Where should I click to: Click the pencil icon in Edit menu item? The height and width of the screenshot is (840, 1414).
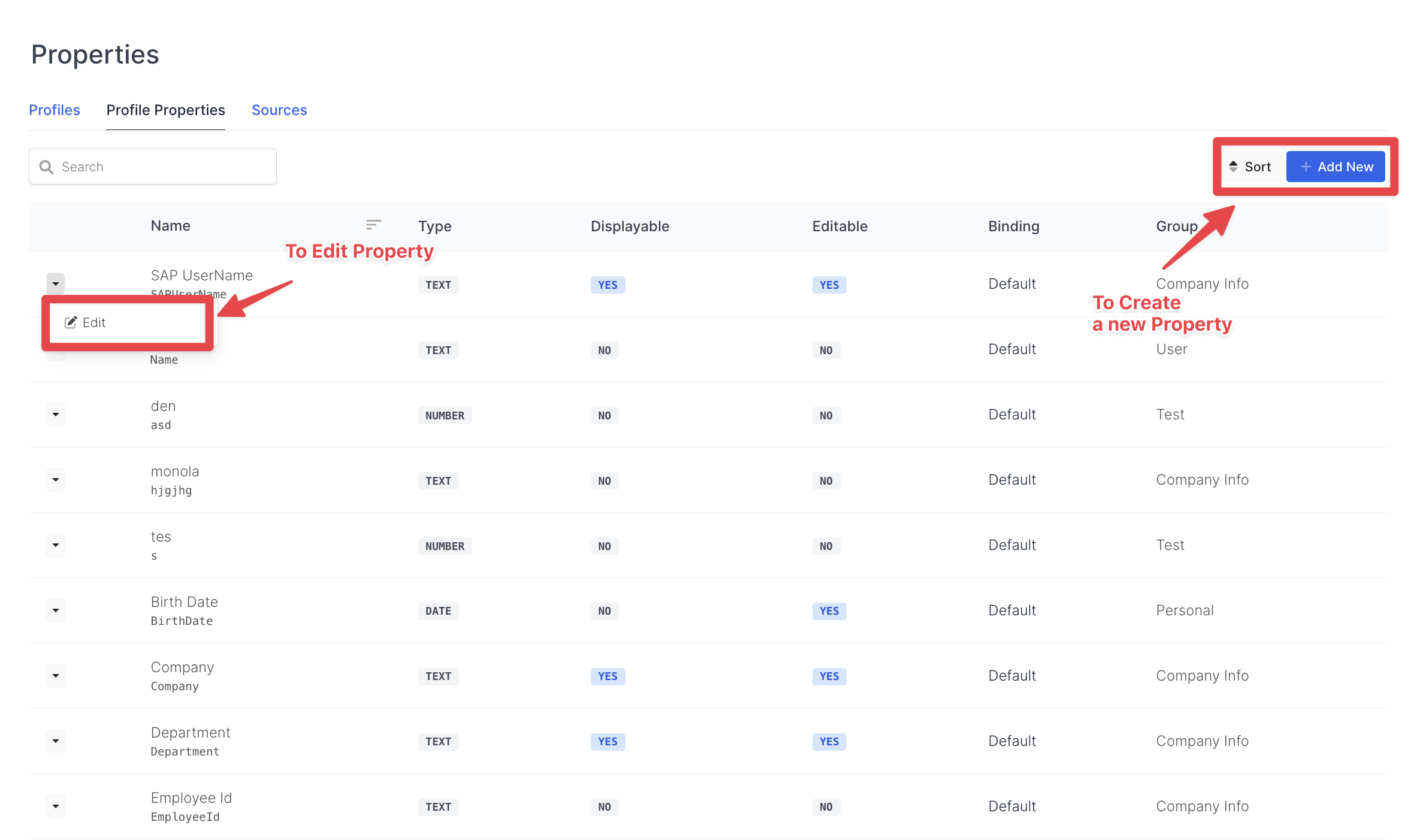point(71,322)
